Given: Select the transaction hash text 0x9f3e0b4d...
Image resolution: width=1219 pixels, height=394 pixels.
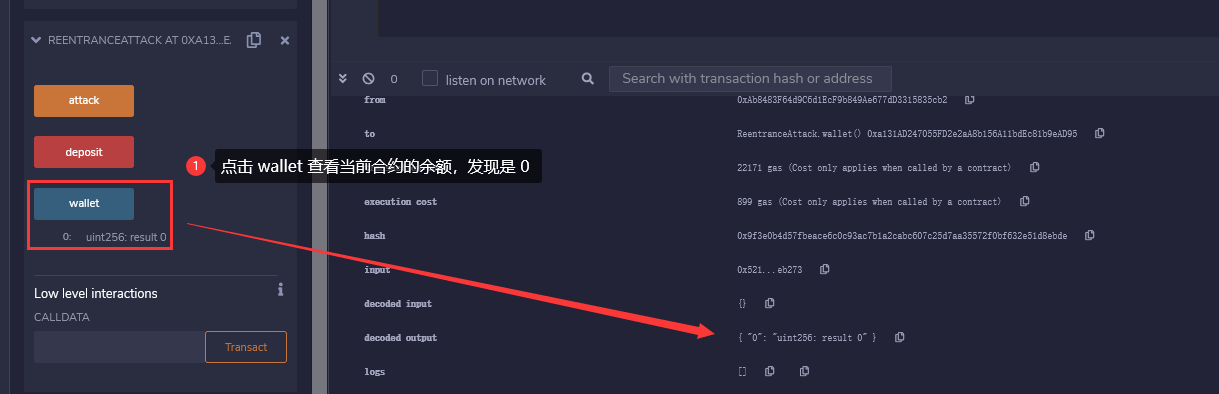Looking at the screenshot, I should (902, 235).
